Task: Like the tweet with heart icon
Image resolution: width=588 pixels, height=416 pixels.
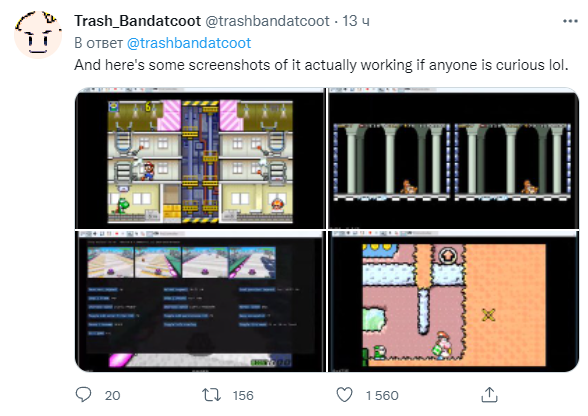Action: (344, 395)
